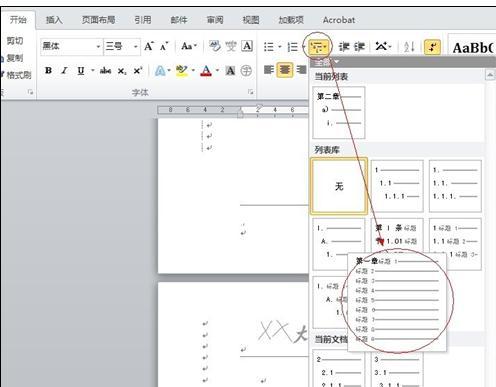Go to the 邮件 tab

pyautogui.click(x=179, y=20)
